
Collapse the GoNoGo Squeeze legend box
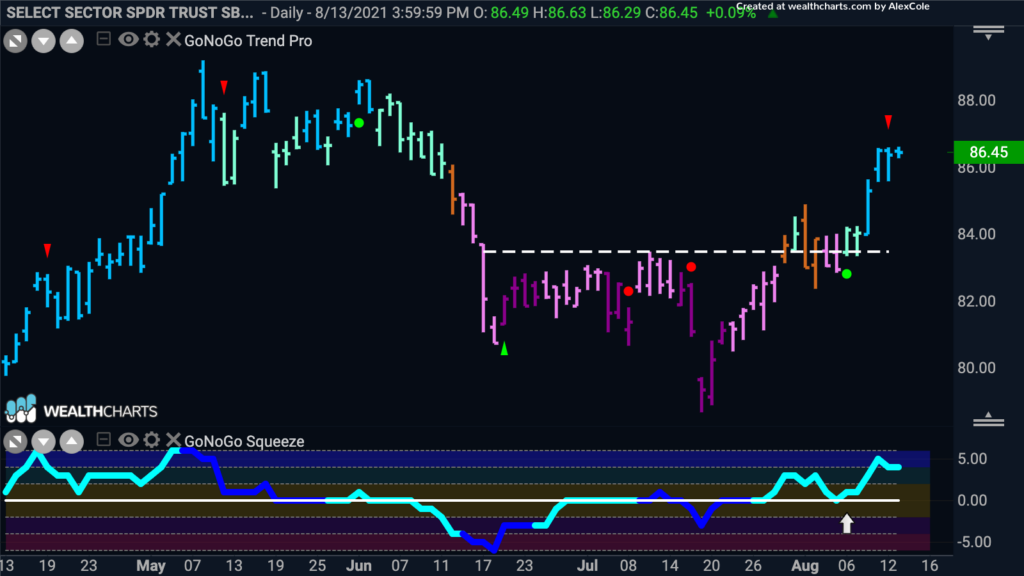[103, 440]
